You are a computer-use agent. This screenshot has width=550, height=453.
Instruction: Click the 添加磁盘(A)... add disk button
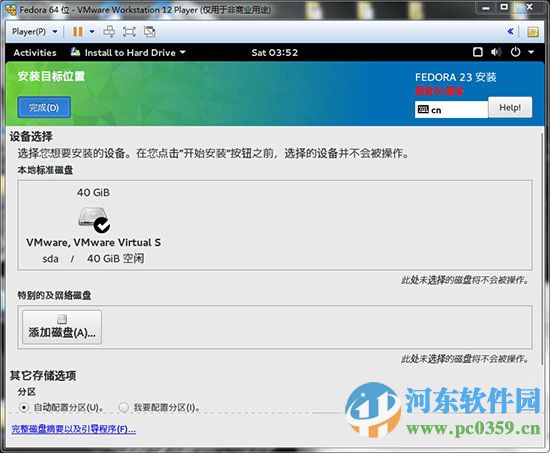tap(62, 327)
